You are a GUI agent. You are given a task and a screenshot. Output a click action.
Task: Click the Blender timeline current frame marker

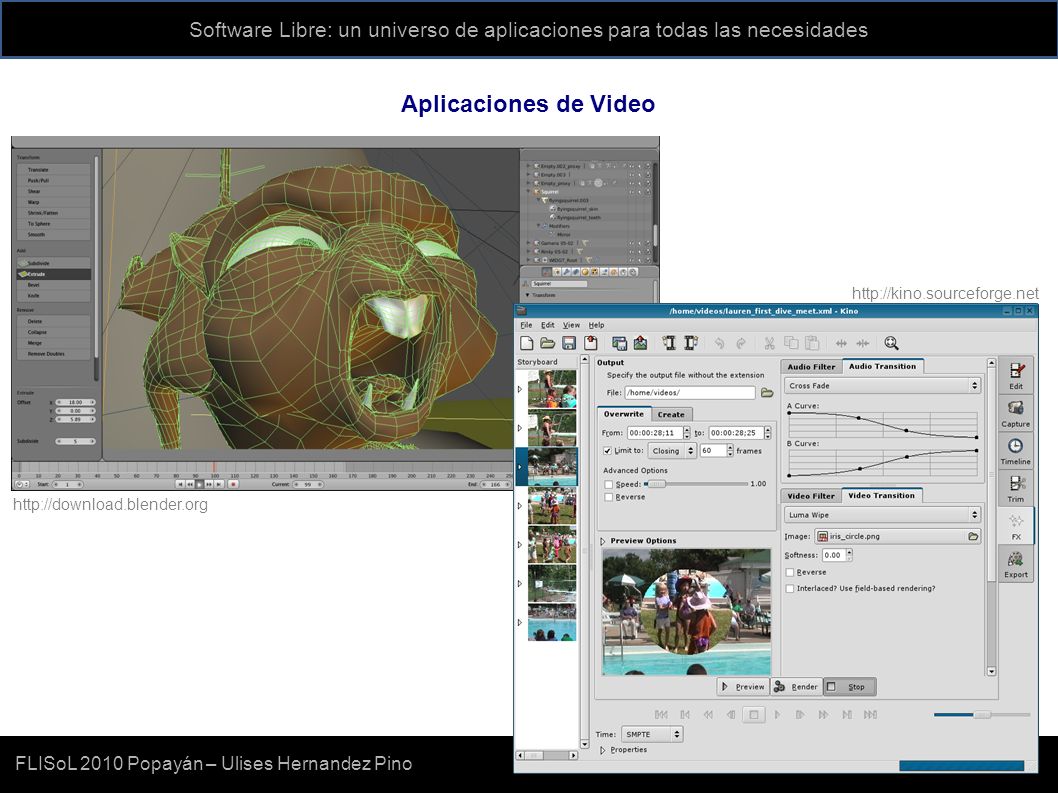[x=215, y=466]
